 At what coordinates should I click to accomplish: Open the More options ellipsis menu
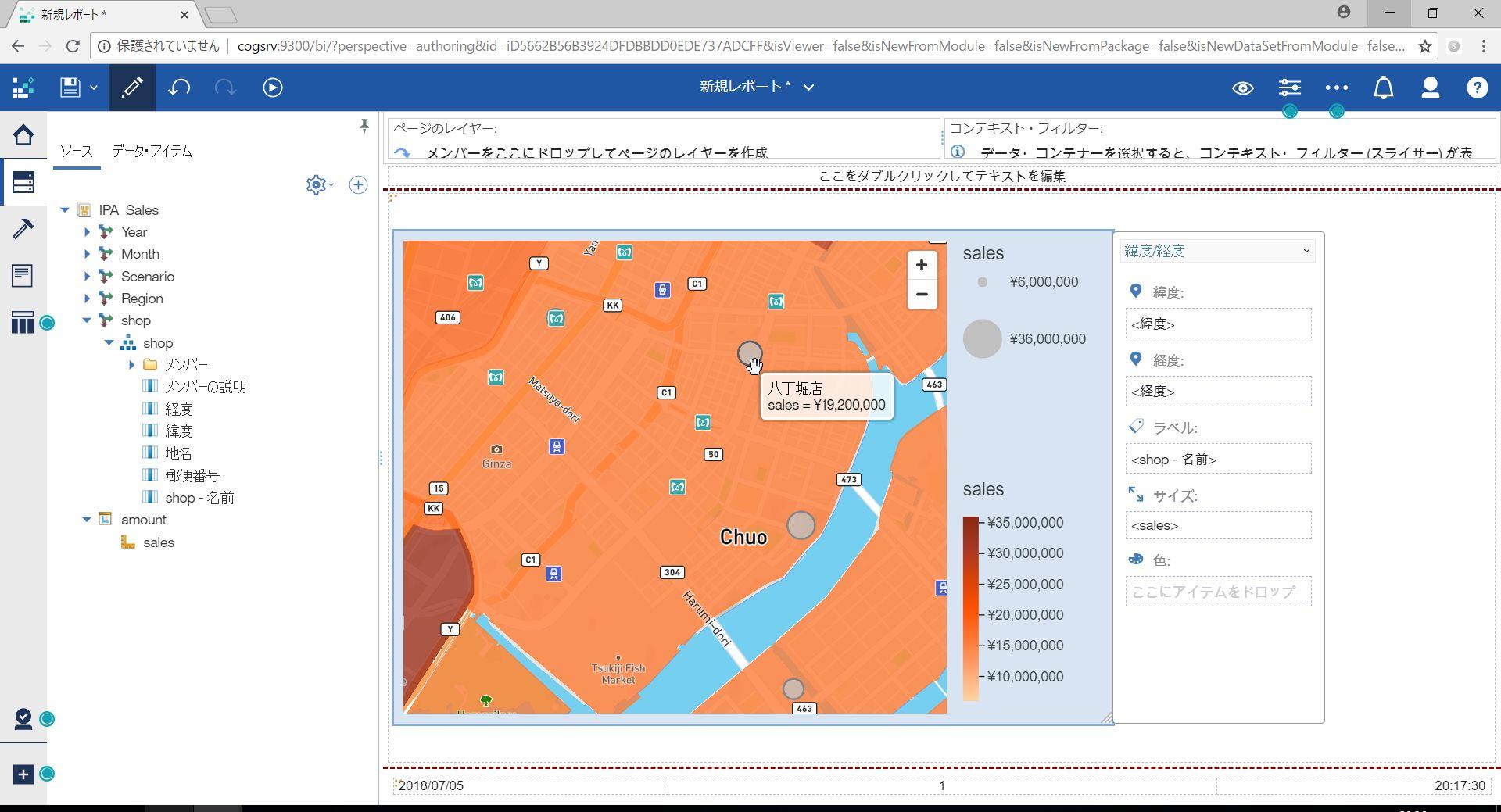click(x=1337, y=88)
